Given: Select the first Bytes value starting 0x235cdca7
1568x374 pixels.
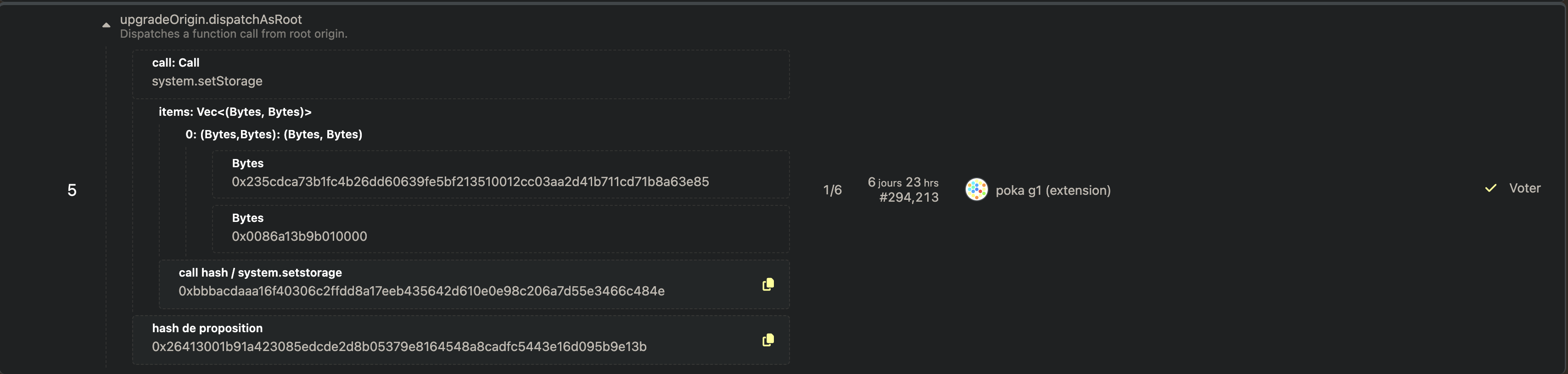Looking at the screenshot, I should (x=470, y=181).
